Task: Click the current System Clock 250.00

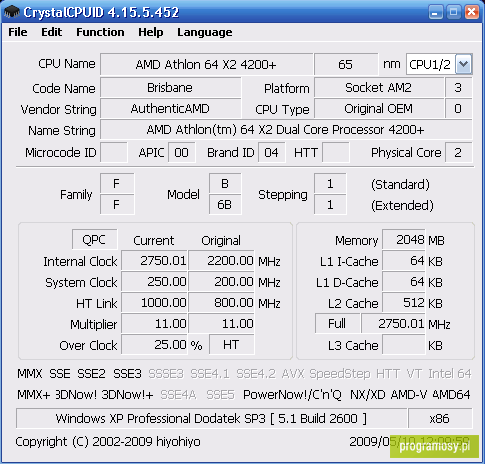Action: click(x=155, y=282)
